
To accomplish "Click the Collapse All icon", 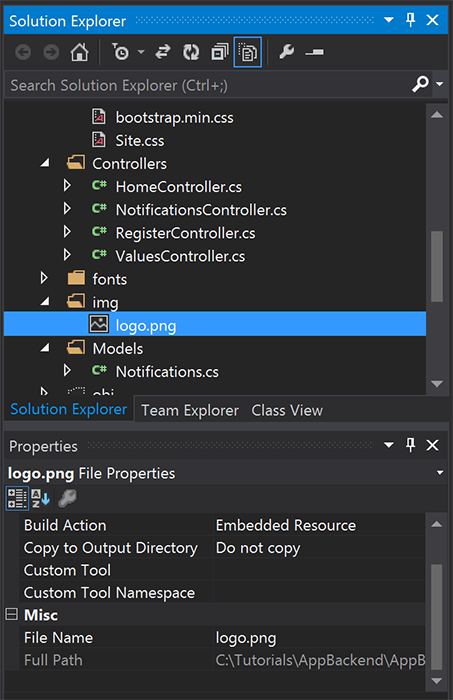I will pos(220,52).
